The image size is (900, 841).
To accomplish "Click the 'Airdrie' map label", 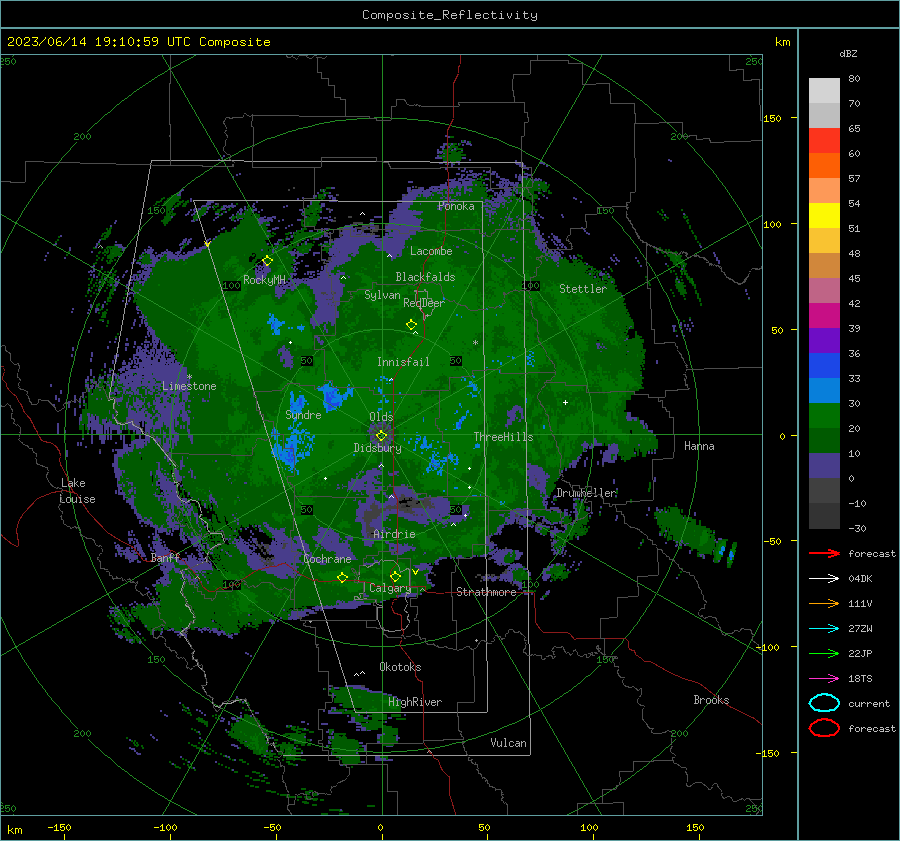I will pyautogui.click(x=394, y=534).
